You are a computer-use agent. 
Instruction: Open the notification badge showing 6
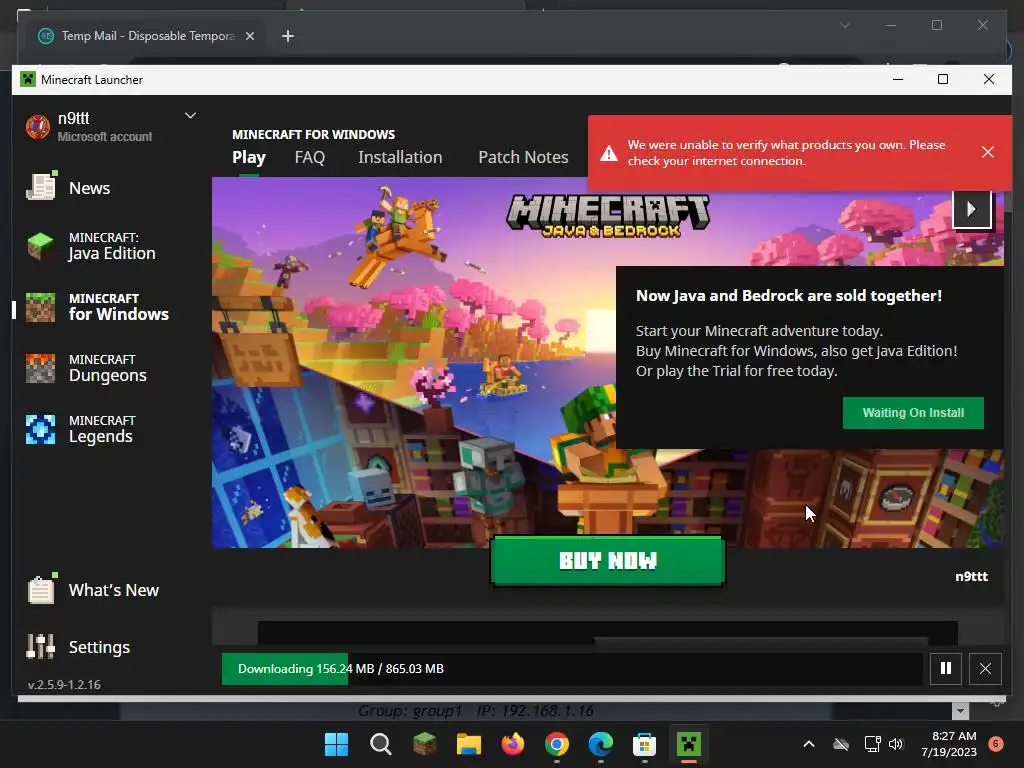click(x=996, y=744)
